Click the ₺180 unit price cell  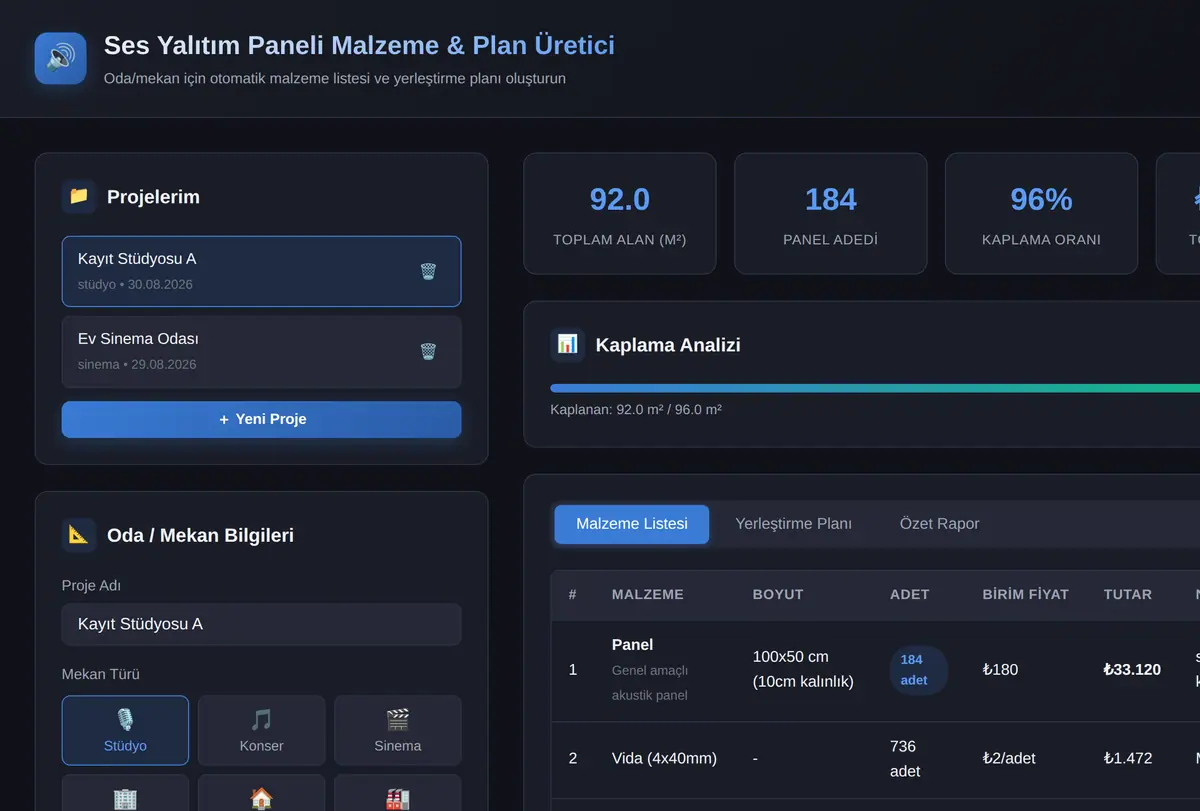click(x=1000, y=670)
